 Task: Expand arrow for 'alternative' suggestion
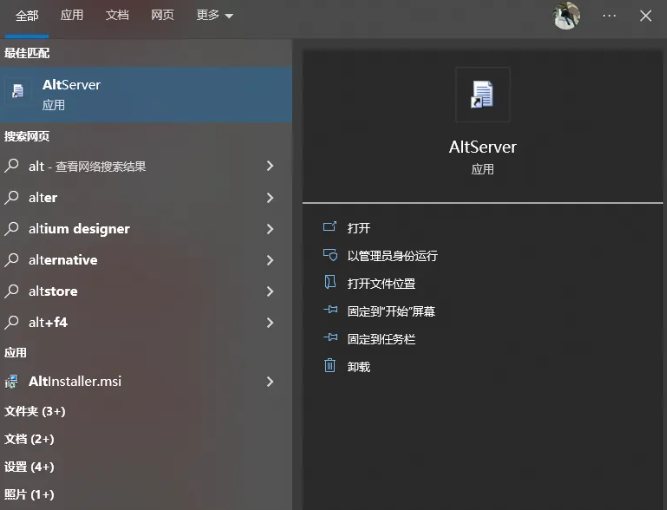[x=270, y=260]
